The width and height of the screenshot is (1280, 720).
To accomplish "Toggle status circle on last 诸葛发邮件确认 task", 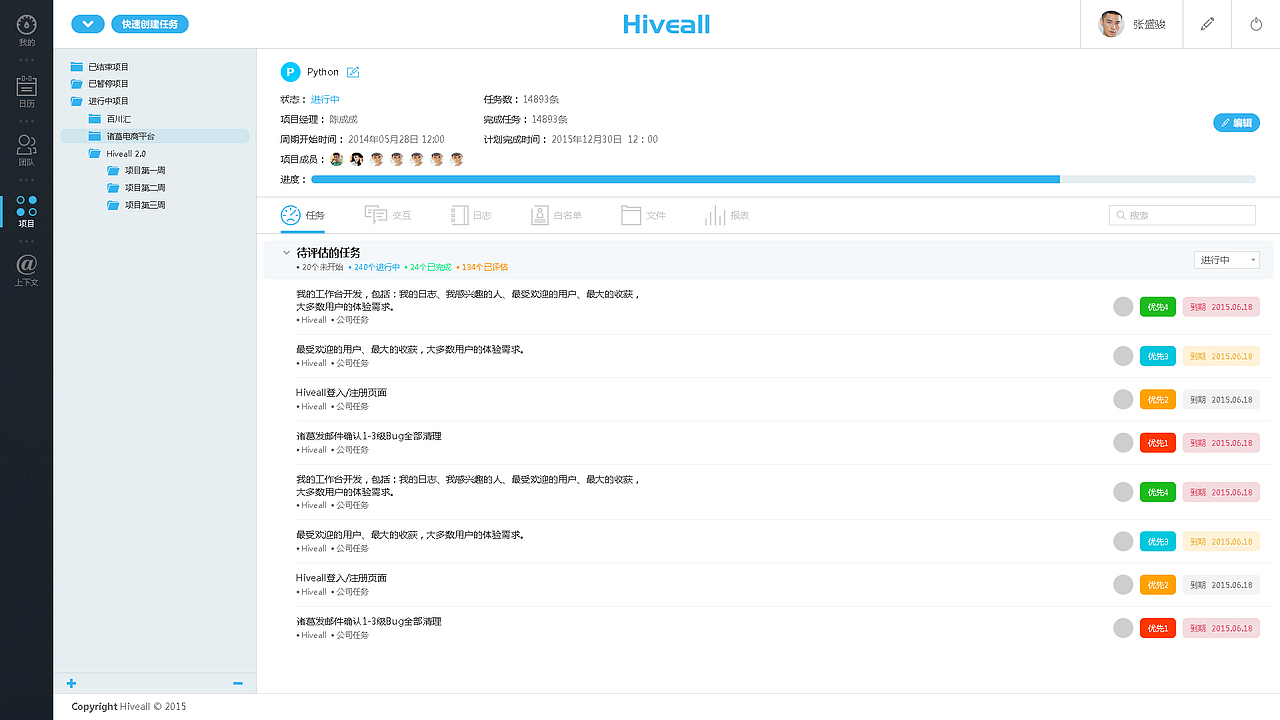I will click(x=1123, y=628).
